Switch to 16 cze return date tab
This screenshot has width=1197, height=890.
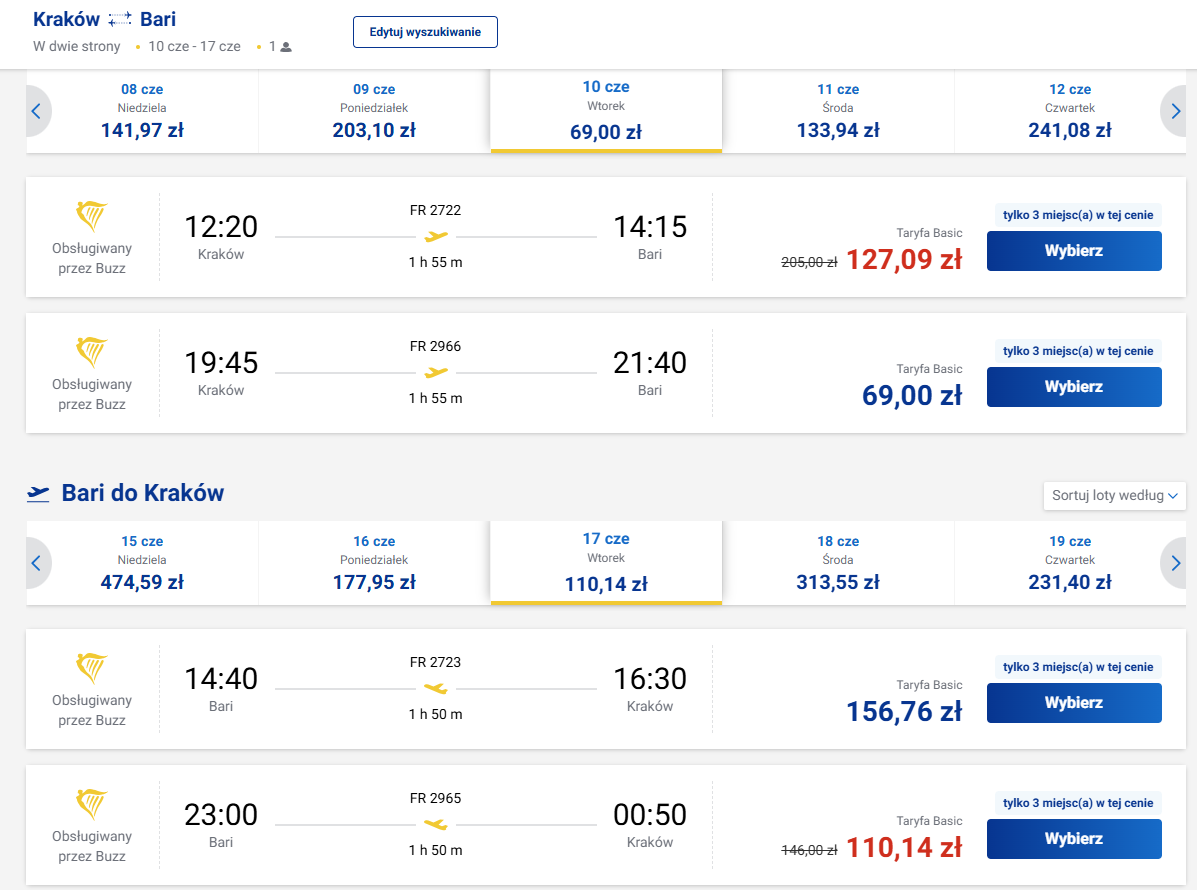point(374,562)
